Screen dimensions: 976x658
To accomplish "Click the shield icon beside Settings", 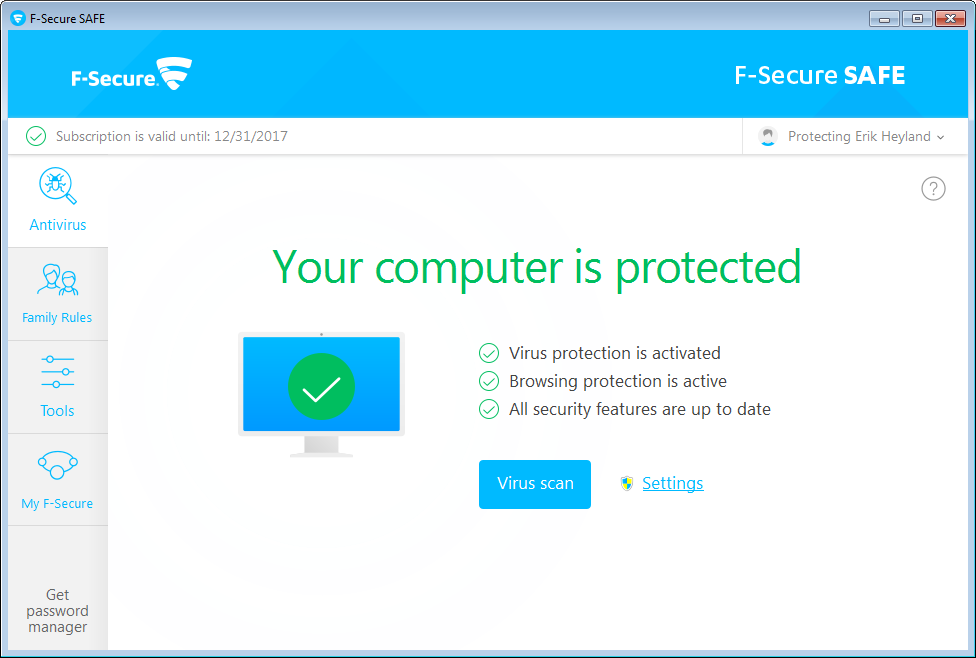I will tap(627, 484).
